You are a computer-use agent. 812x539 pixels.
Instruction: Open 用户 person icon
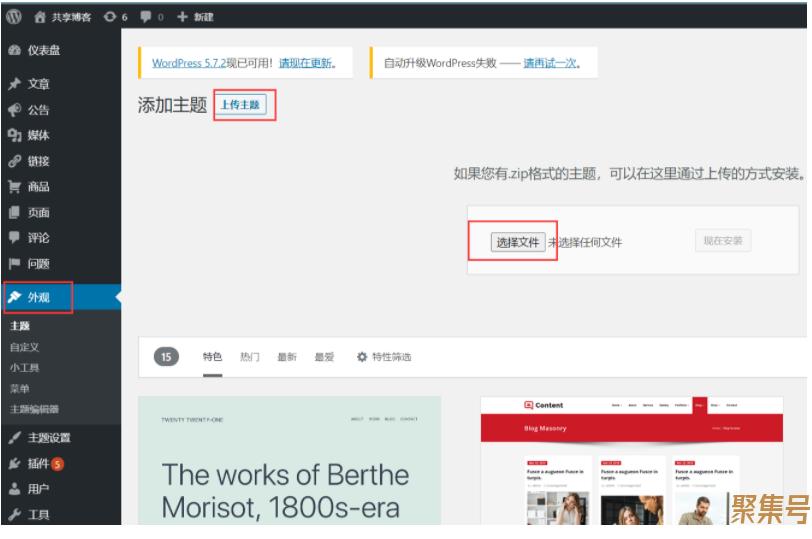coord(14,489)
